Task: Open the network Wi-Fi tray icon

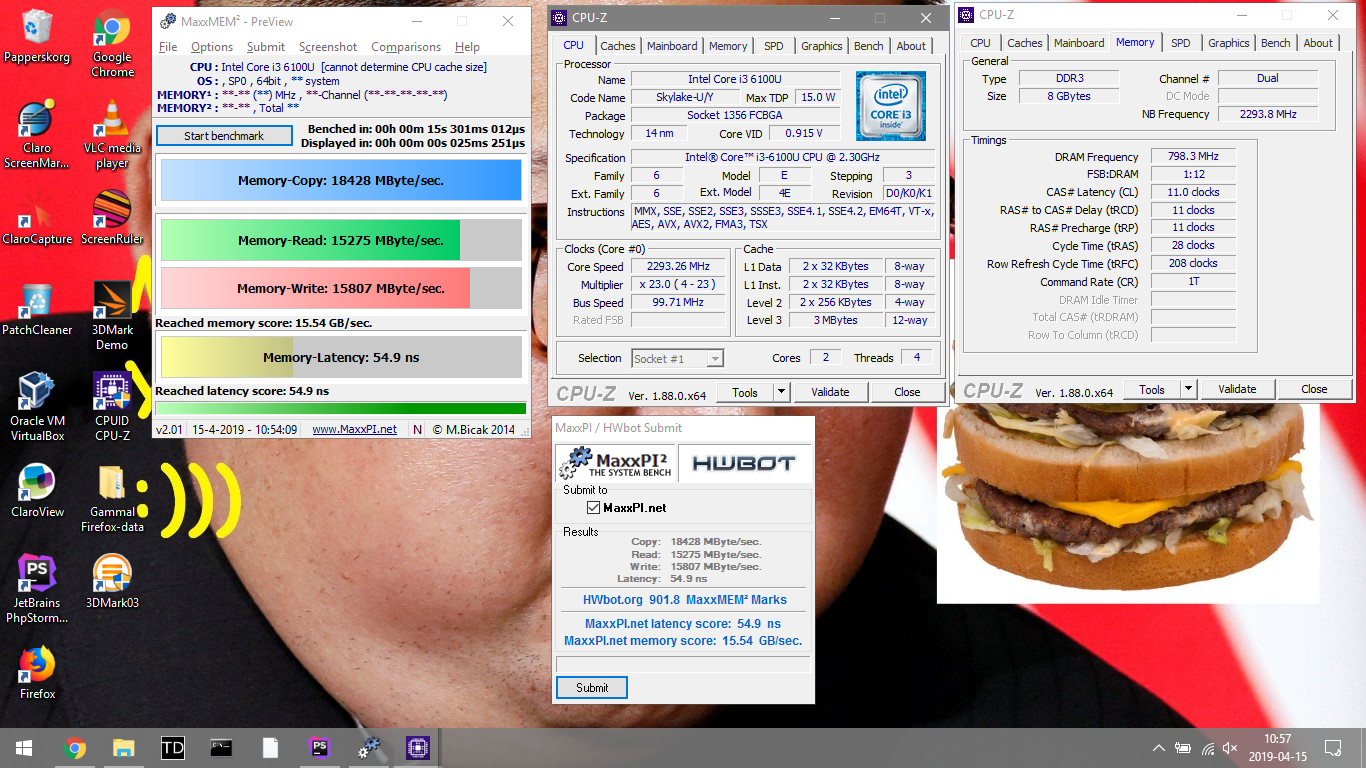Action: (1208, 748)
